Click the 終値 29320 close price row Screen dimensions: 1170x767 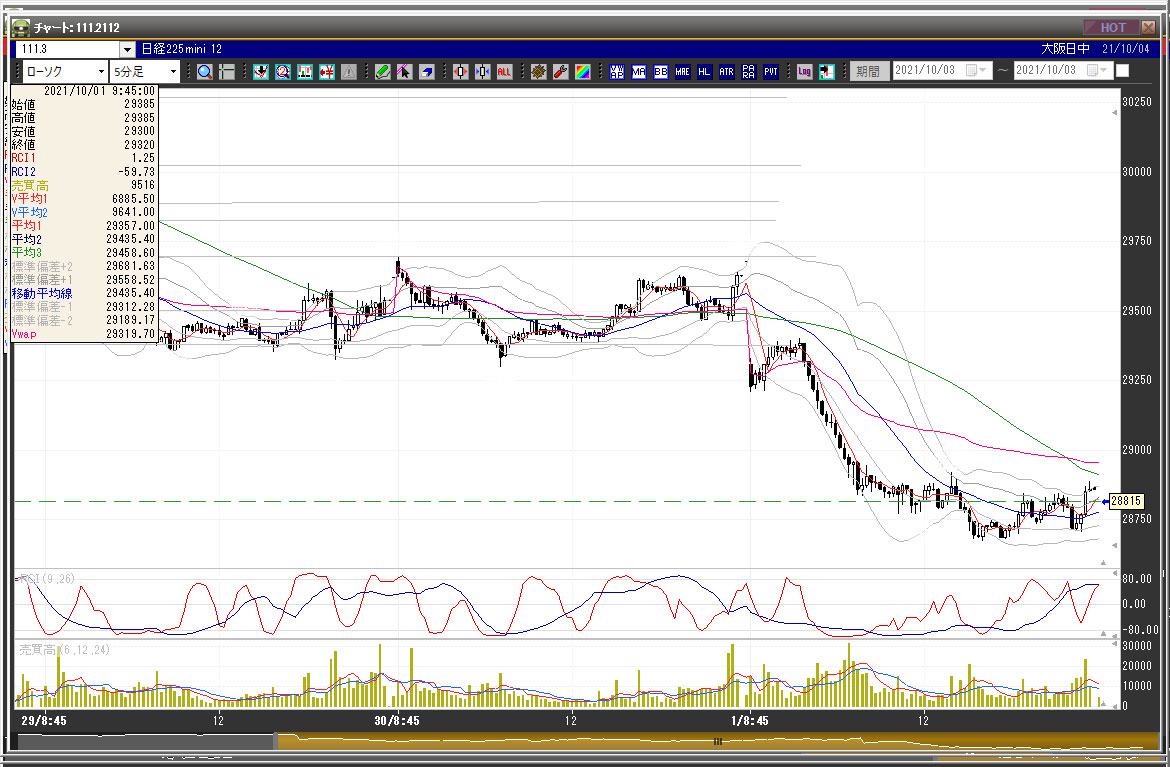coord(84,145)
